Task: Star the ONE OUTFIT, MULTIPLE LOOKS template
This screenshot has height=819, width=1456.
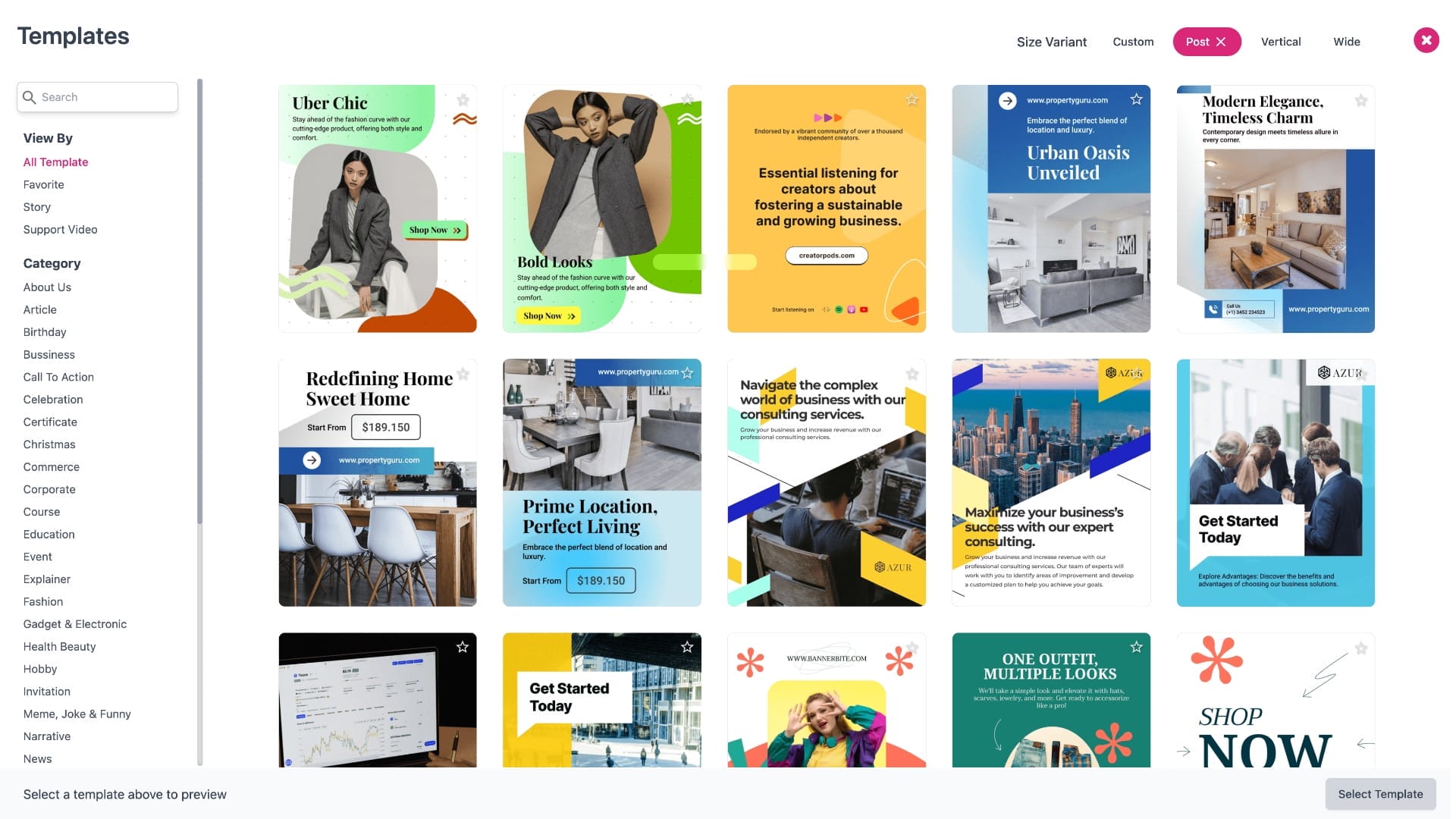Action: tap(1136, 647)
